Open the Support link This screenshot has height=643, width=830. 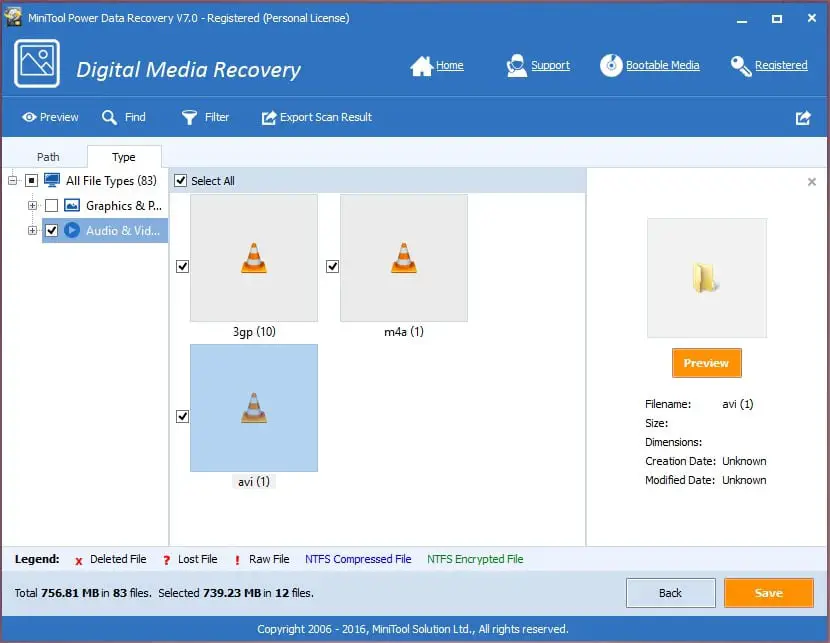(x=551, y=65)
